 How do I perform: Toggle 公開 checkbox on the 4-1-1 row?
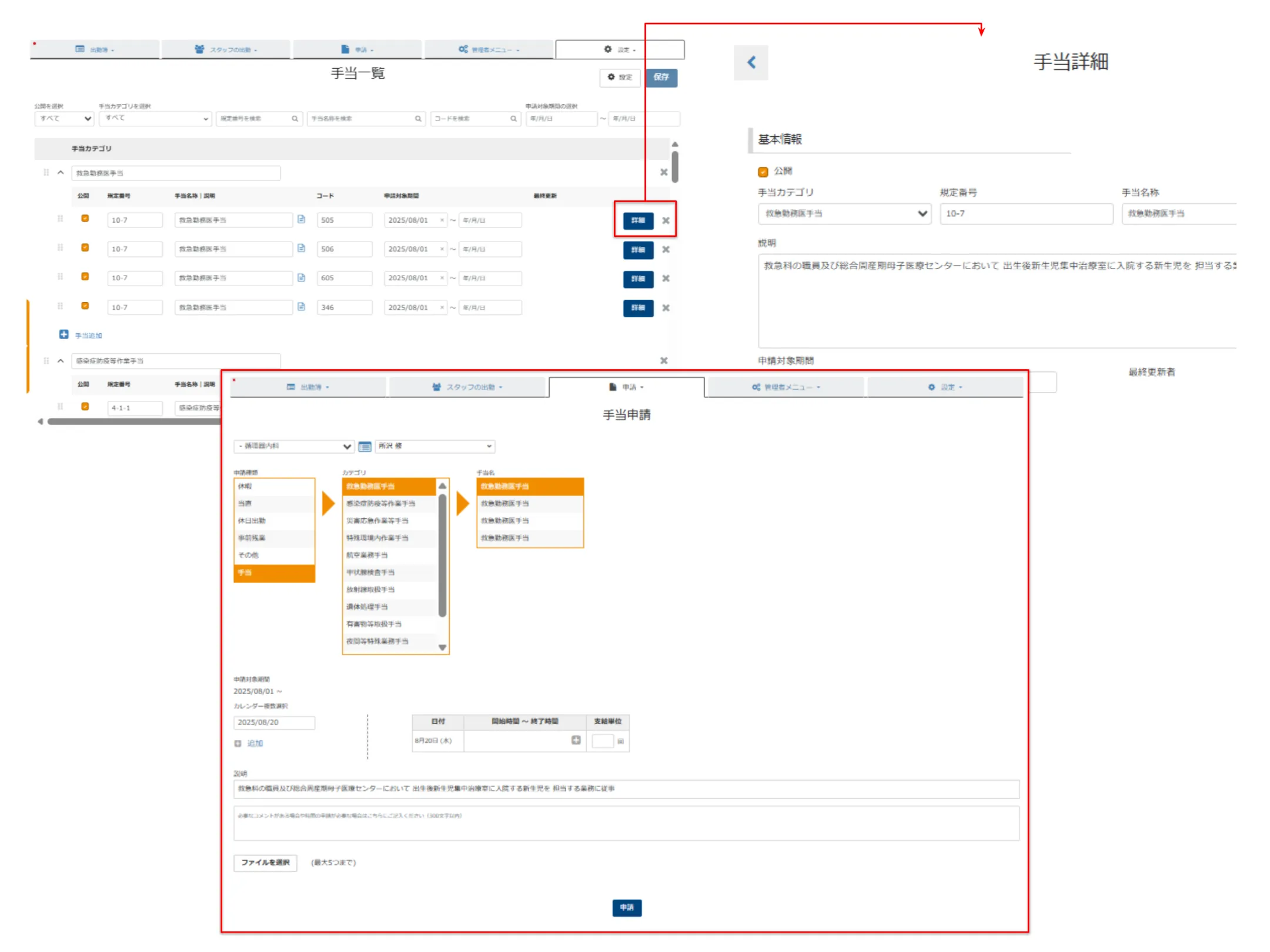point(85,407)
